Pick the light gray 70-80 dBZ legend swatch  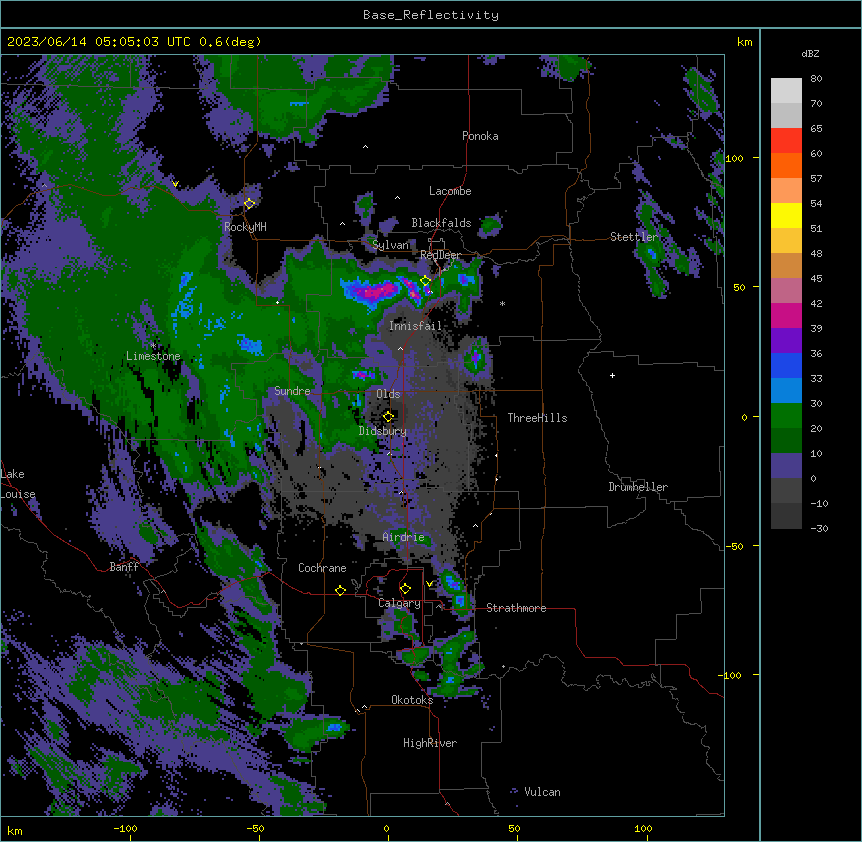(786, 91)
